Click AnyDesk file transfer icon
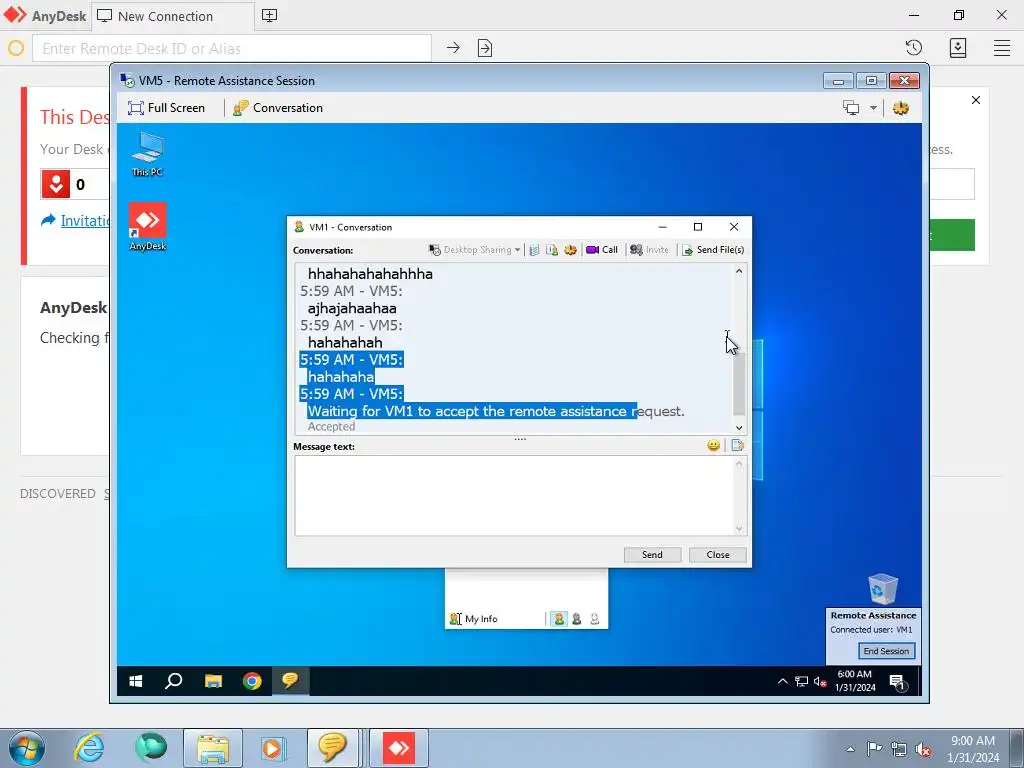Viewport: 1024px width, 768px height. [x=485, y=48]
